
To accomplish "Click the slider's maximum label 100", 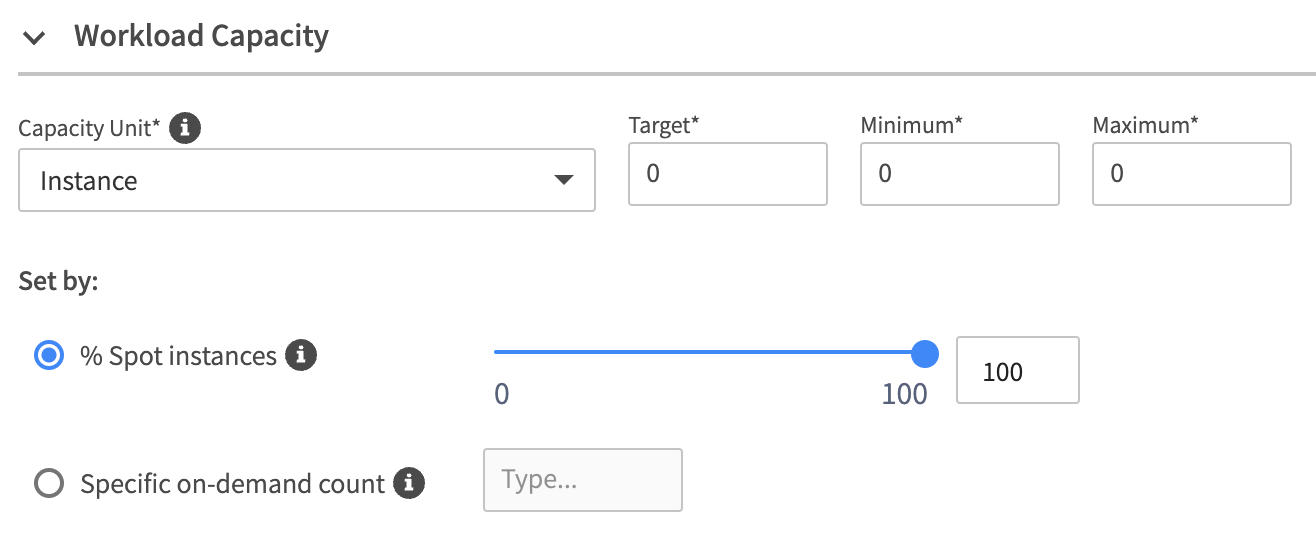I will 904,394.
